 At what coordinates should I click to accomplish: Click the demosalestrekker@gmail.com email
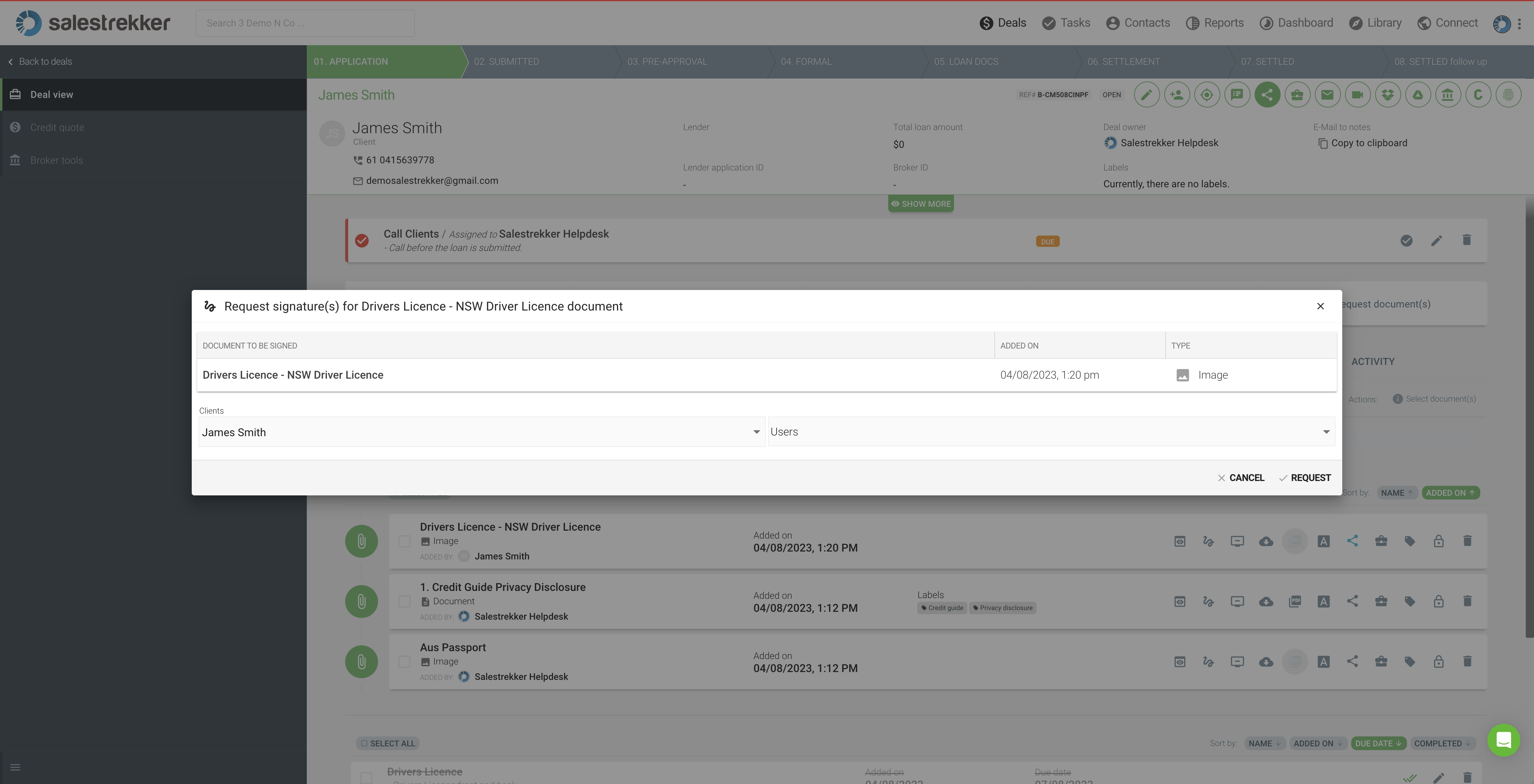pos(432,180)
